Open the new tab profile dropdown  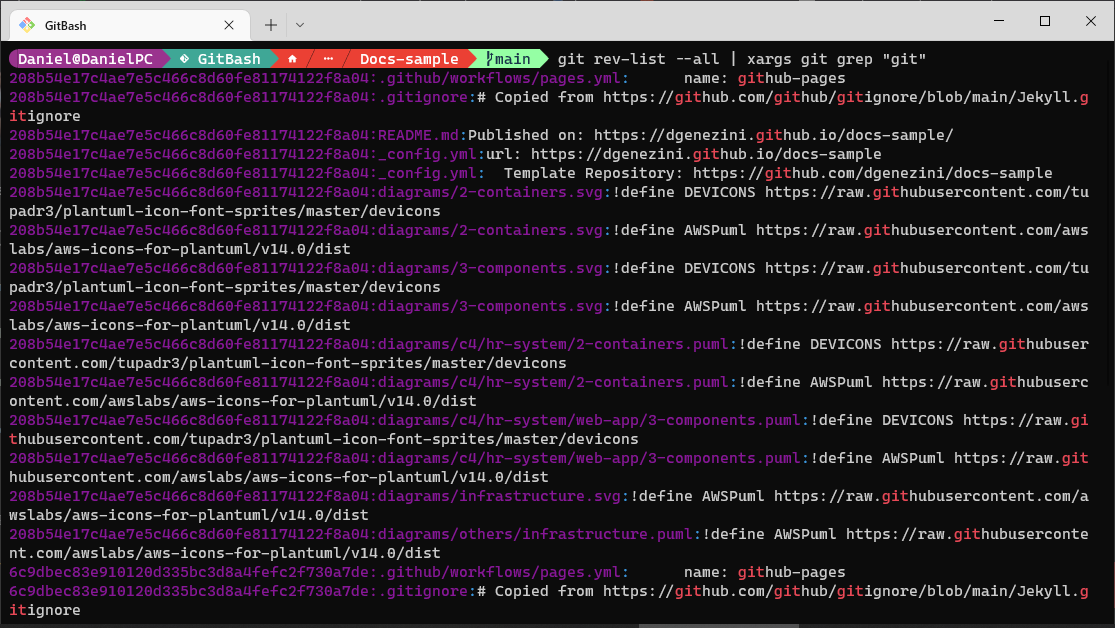coord(300,25)
